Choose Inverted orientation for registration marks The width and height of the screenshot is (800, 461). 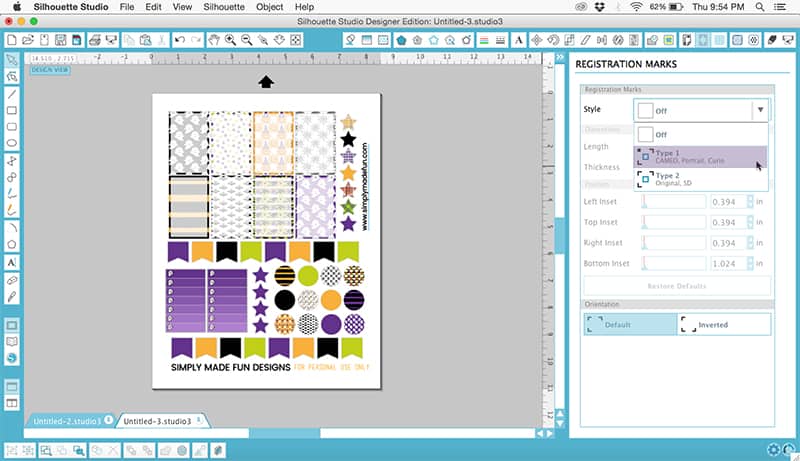(x=724, y=324)
